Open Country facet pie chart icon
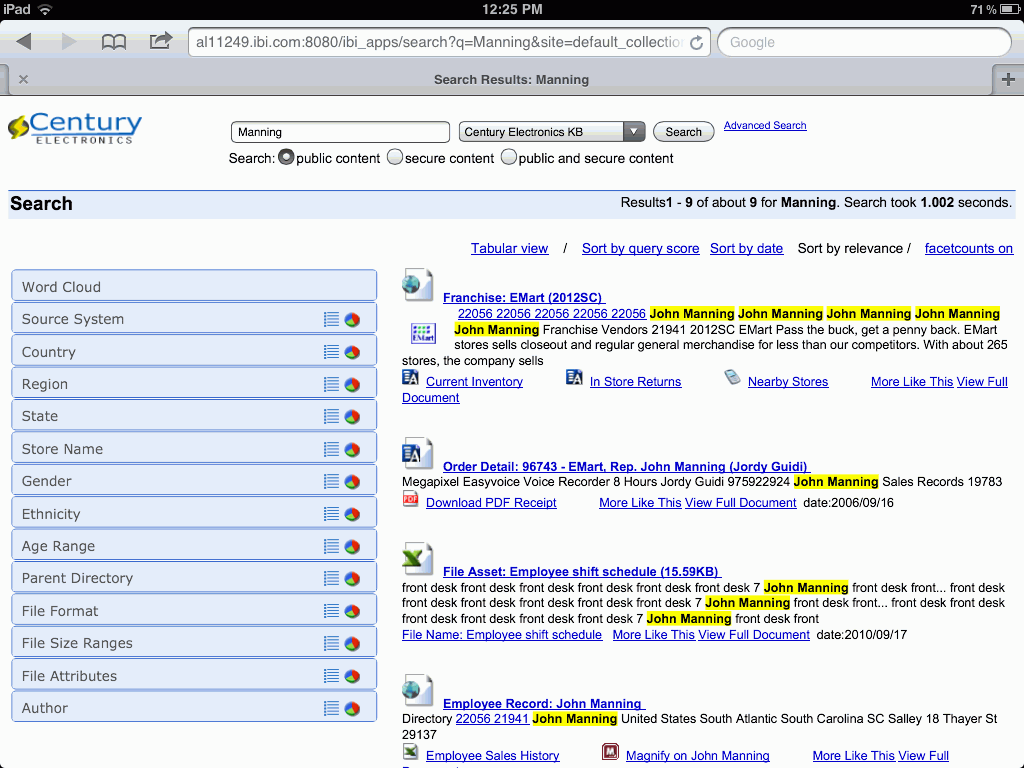Viewport: 1024px width, 768px height. click(353, 352)
